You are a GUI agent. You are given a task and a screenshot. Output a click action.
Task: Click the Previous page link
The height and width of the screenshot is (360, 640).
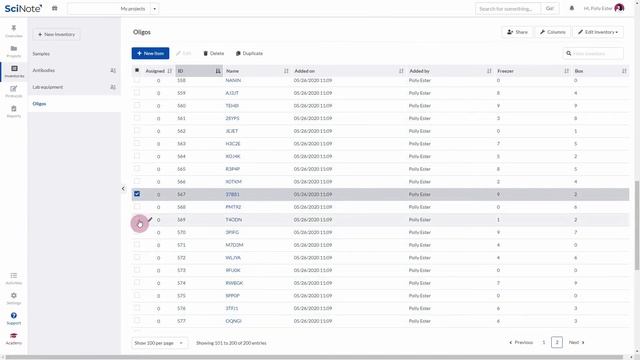(x=521, y=342)
